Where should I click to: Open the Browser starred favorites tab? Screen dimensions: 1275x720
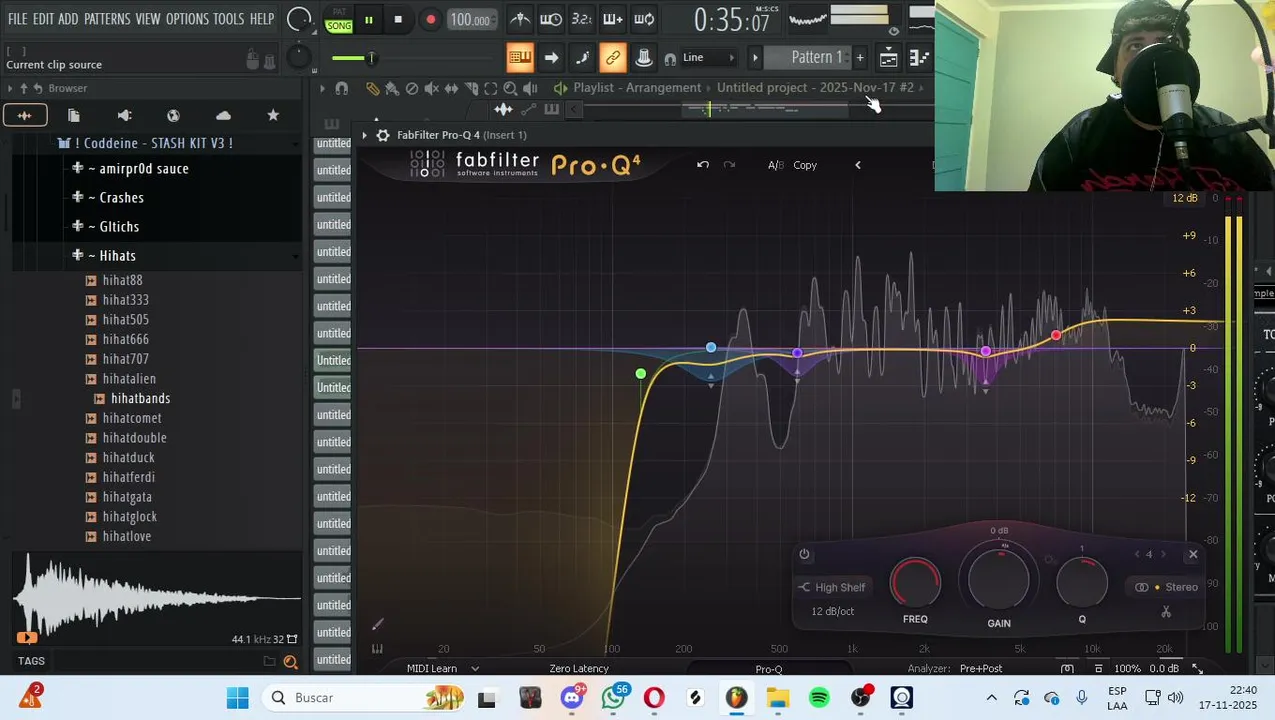click(273, 115)
